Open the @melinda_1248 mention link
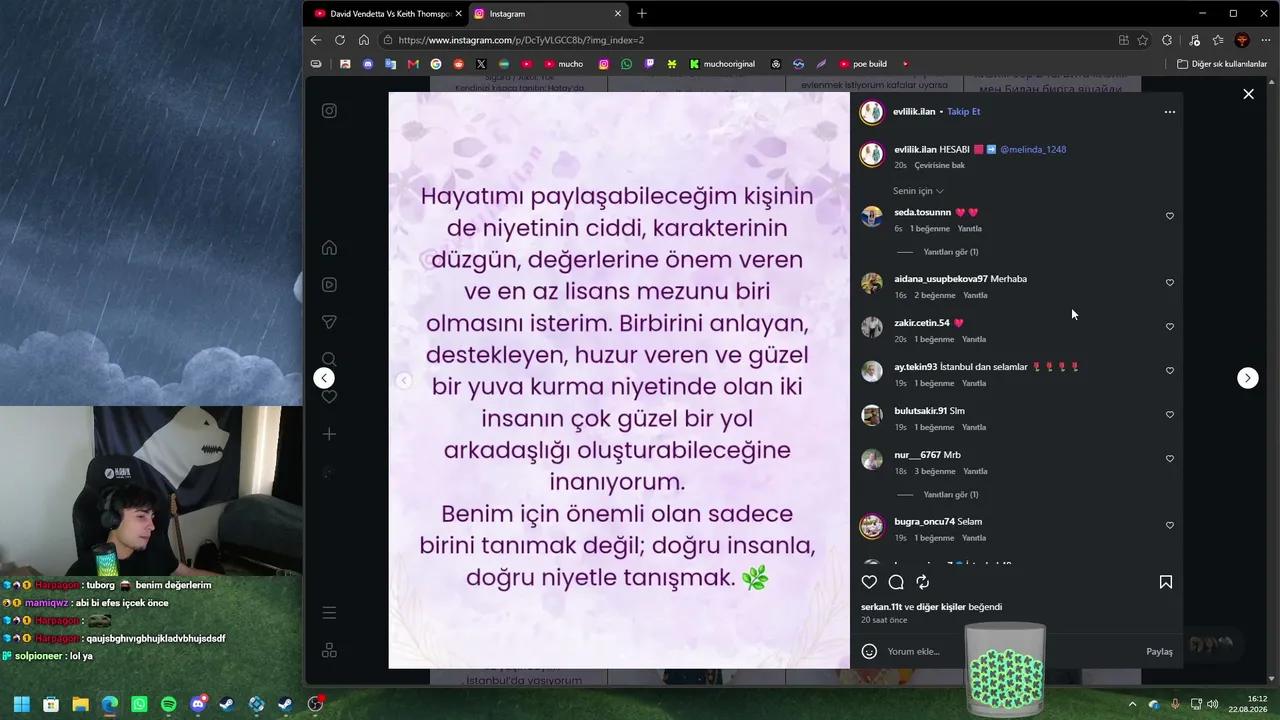The image size is (1280, 720). point(1033,150)
